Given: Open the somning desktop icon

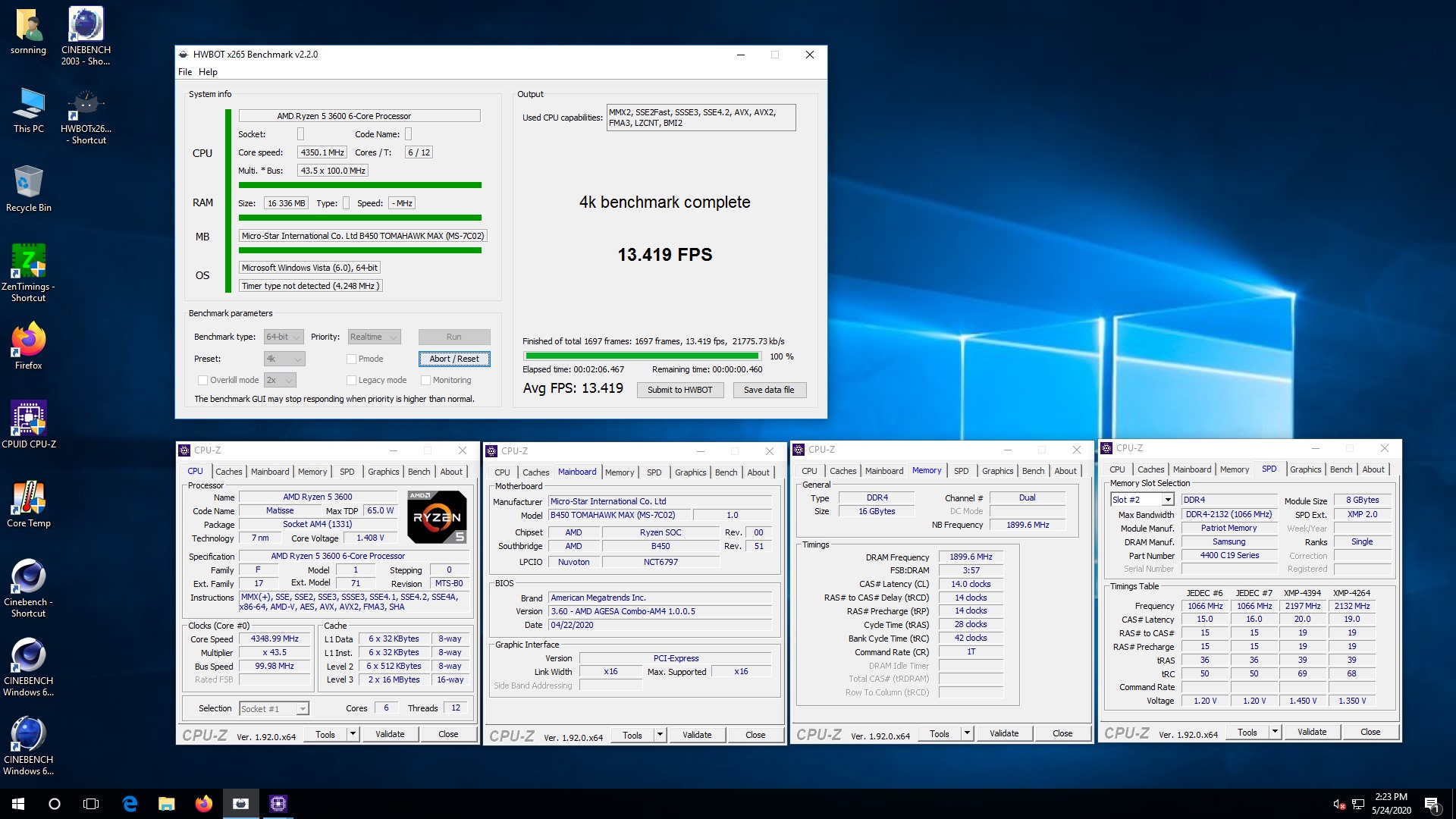Looking at the screenshot, I should click(x=28, y=32).
